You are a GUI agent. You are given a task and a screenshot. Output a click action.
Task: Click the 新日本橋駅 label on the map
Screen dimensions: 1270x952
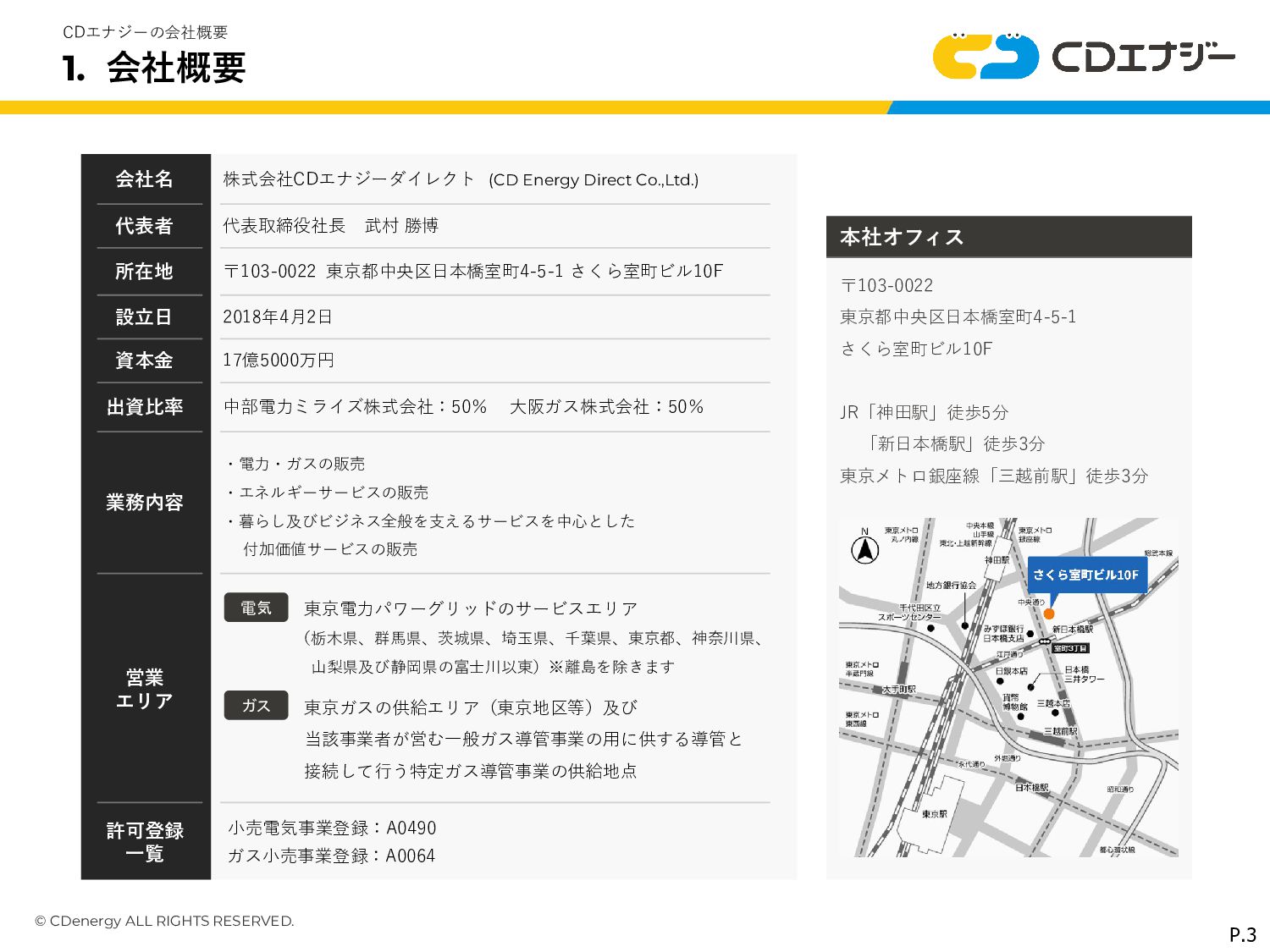point(1073,629)
